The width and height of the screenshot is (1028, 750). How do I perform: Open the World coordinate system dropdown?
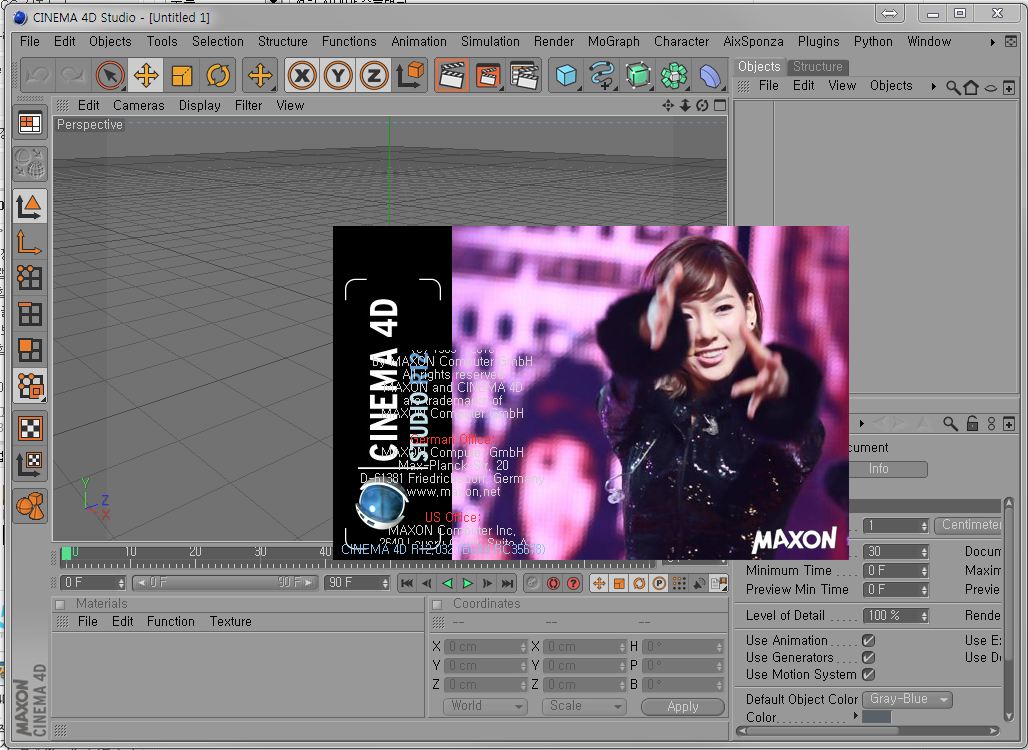point(486,706)
